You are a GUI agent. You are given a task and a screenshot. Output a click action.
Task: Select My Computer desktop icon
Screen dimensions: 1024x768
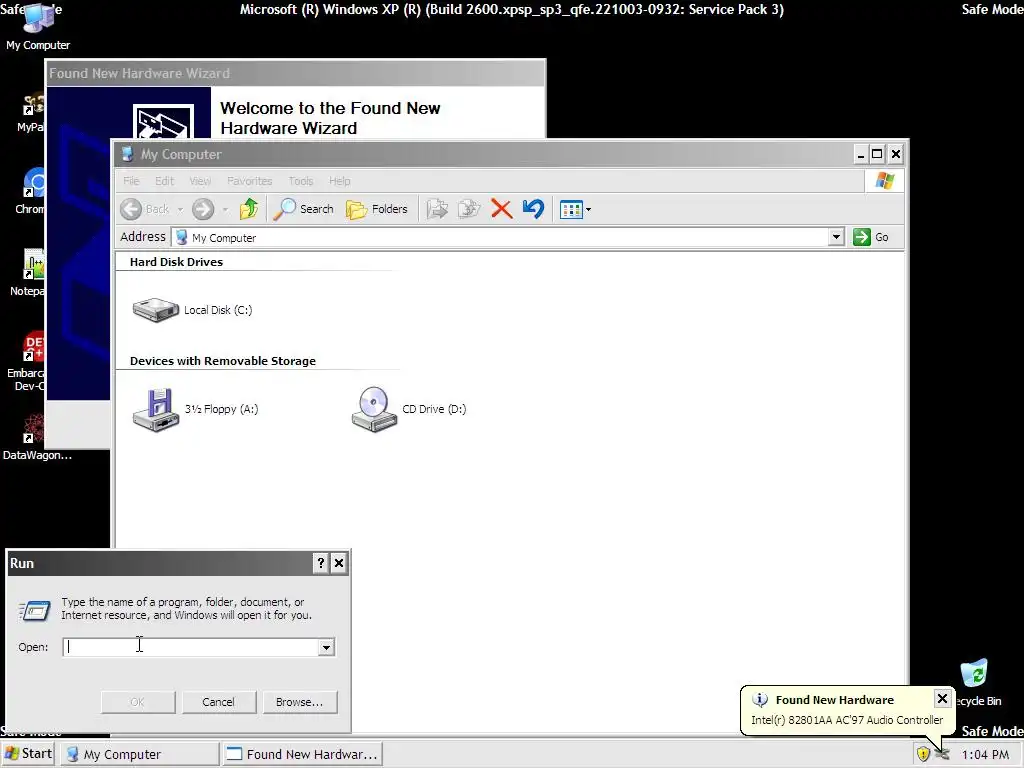(38, 26)
